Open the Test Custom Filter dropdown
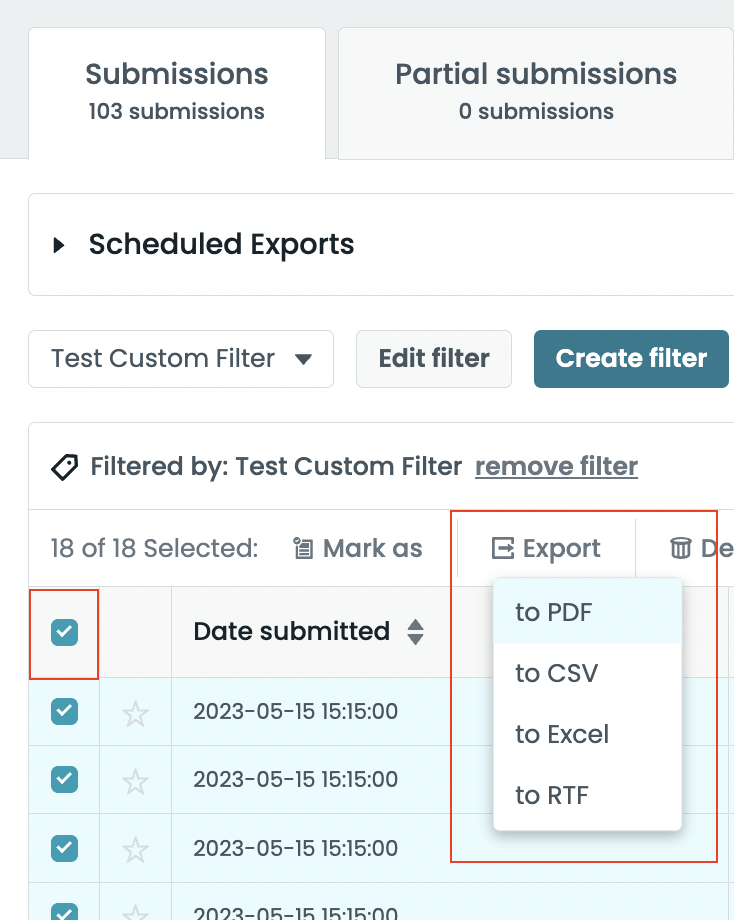Viewport: 734px width, 920px height. tap(180, 358)
